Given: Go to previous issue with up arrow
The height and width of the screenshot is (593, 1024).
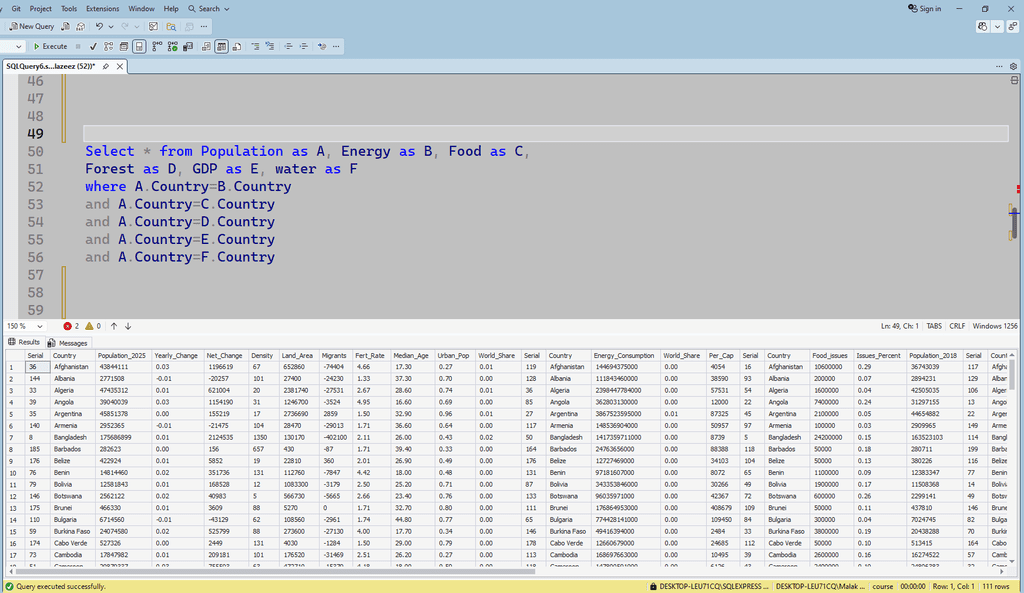Looking at the screenshot, I should click(x=113, y=326).
